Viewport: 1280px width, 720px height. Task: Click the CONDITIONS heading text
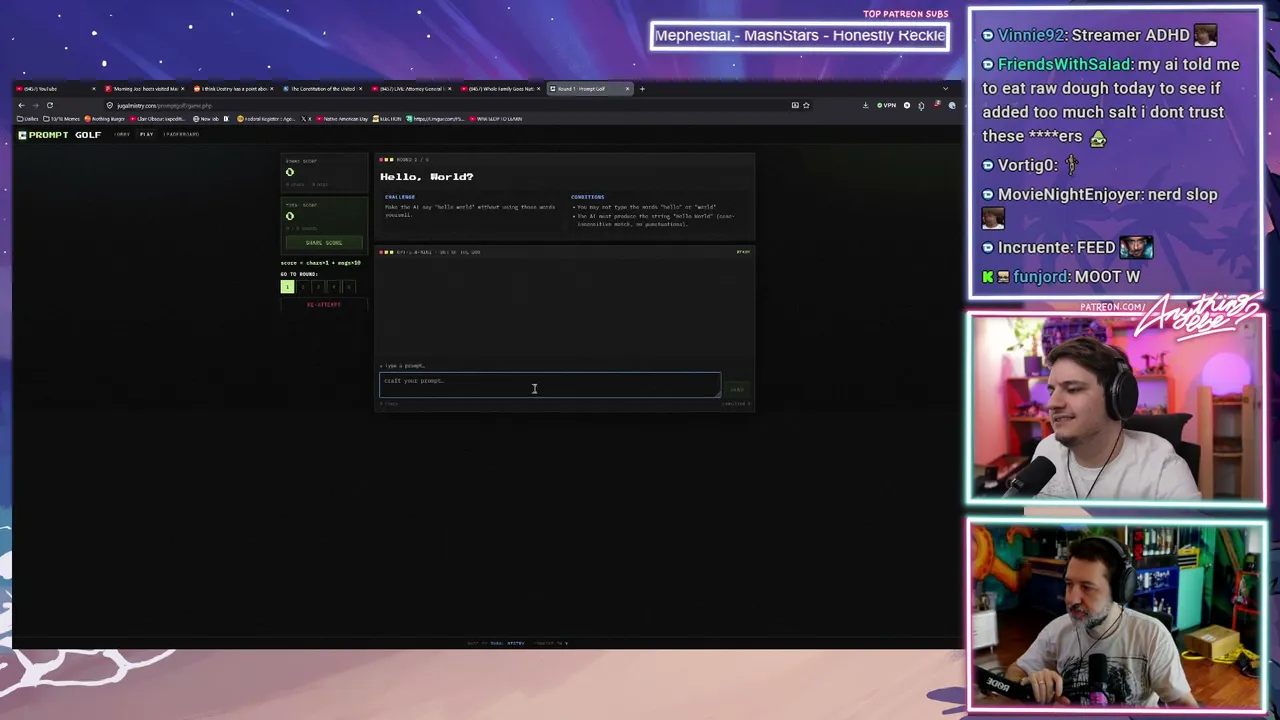[588, 197]
